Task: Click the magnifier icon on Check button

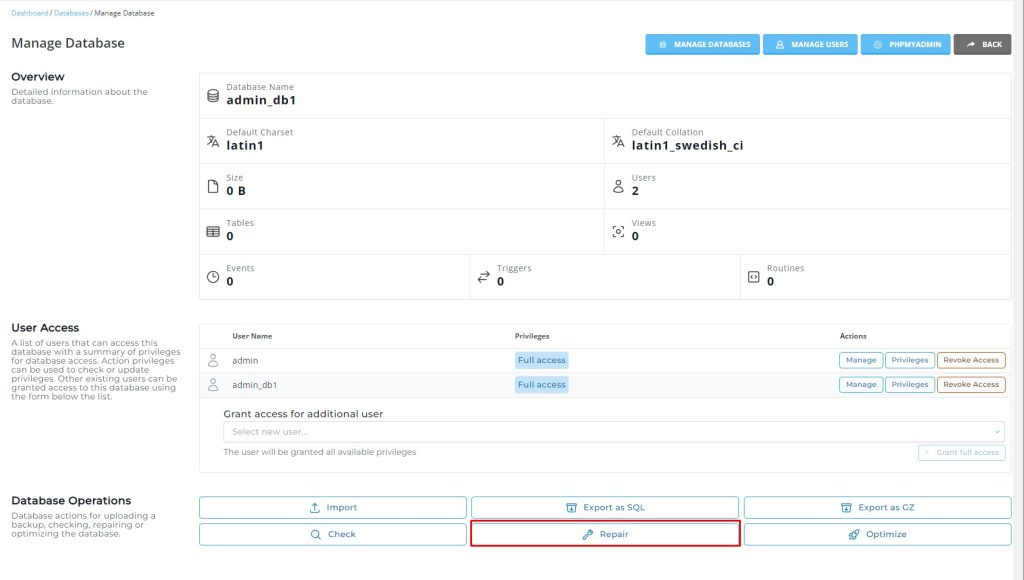Action: pos(316,534)
